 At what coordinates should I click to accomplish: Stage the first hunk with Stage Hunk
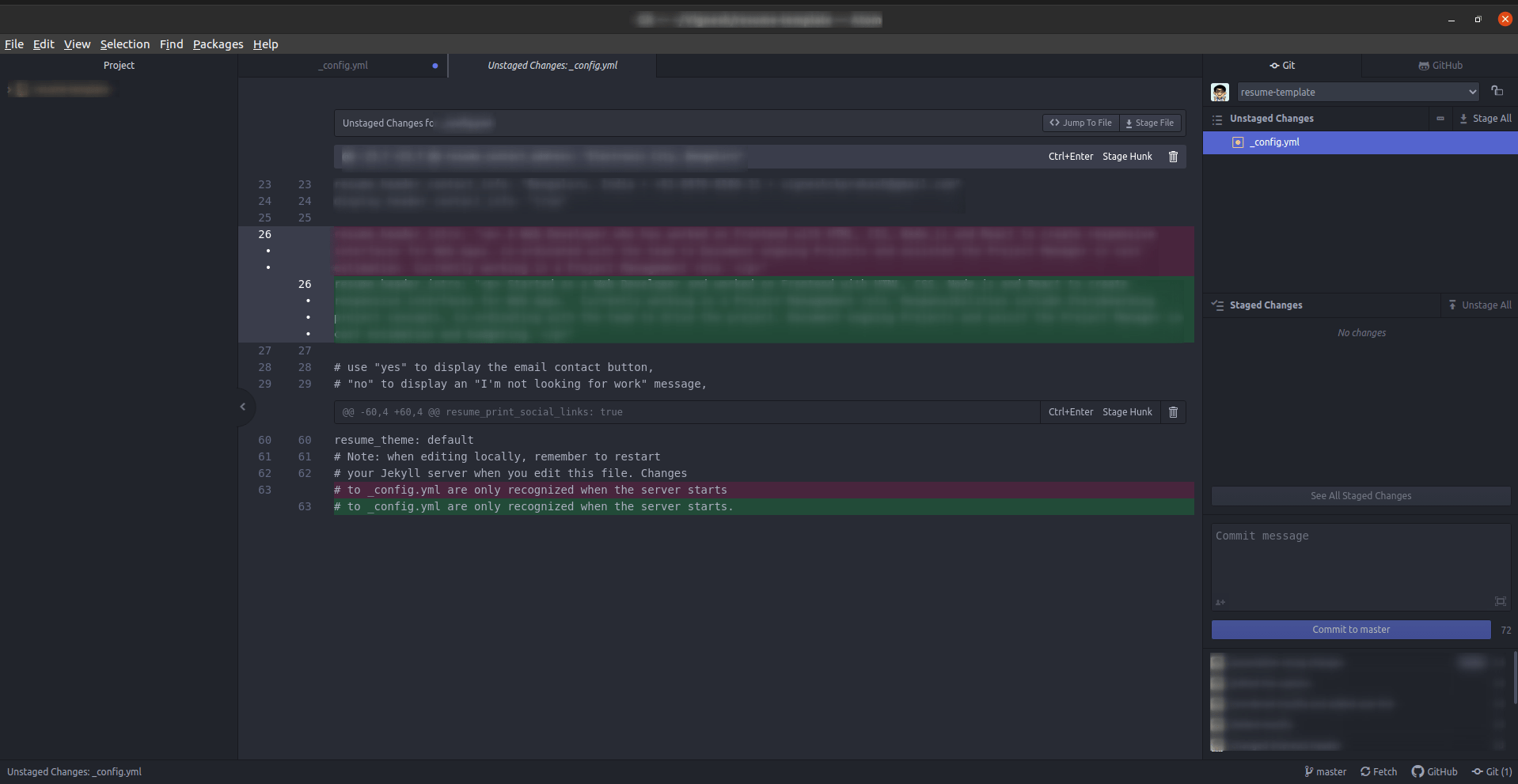pyautogui.click(x=1127, y=157)
